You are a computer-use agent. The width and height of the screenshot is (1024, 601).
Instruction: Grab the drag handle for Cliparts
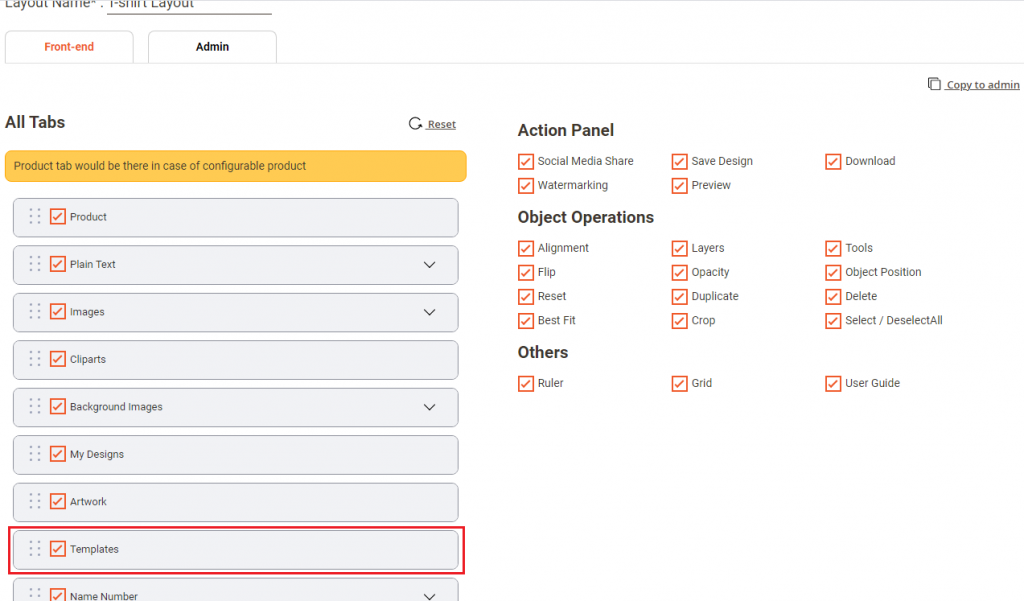point(35,359)
